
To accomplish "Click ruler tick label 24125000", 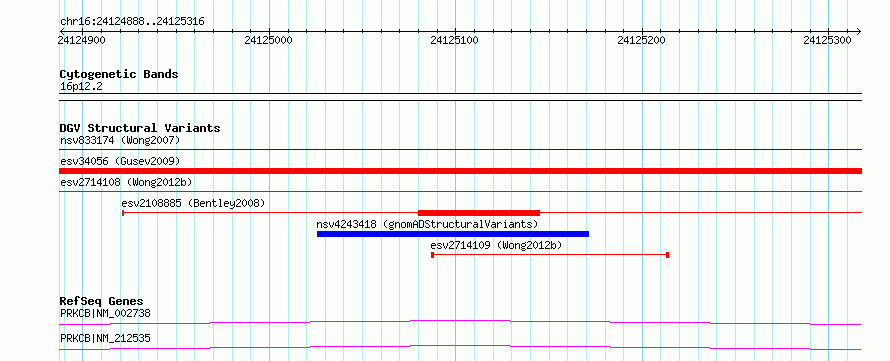I will point(268,40).
